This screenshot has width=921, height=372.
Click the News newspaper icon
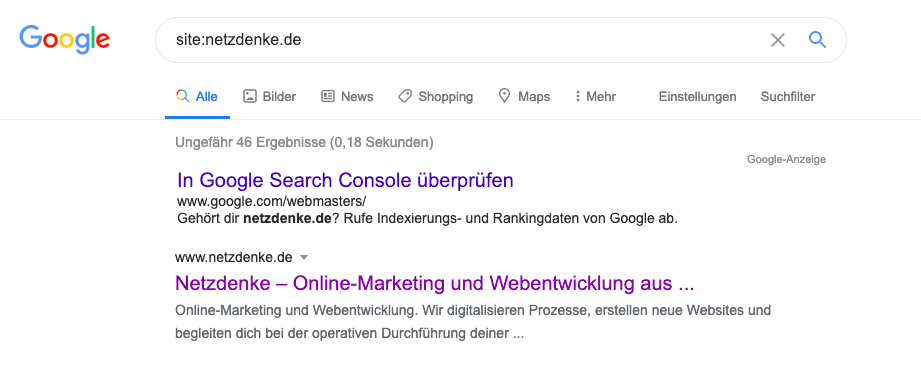point(328,96)
